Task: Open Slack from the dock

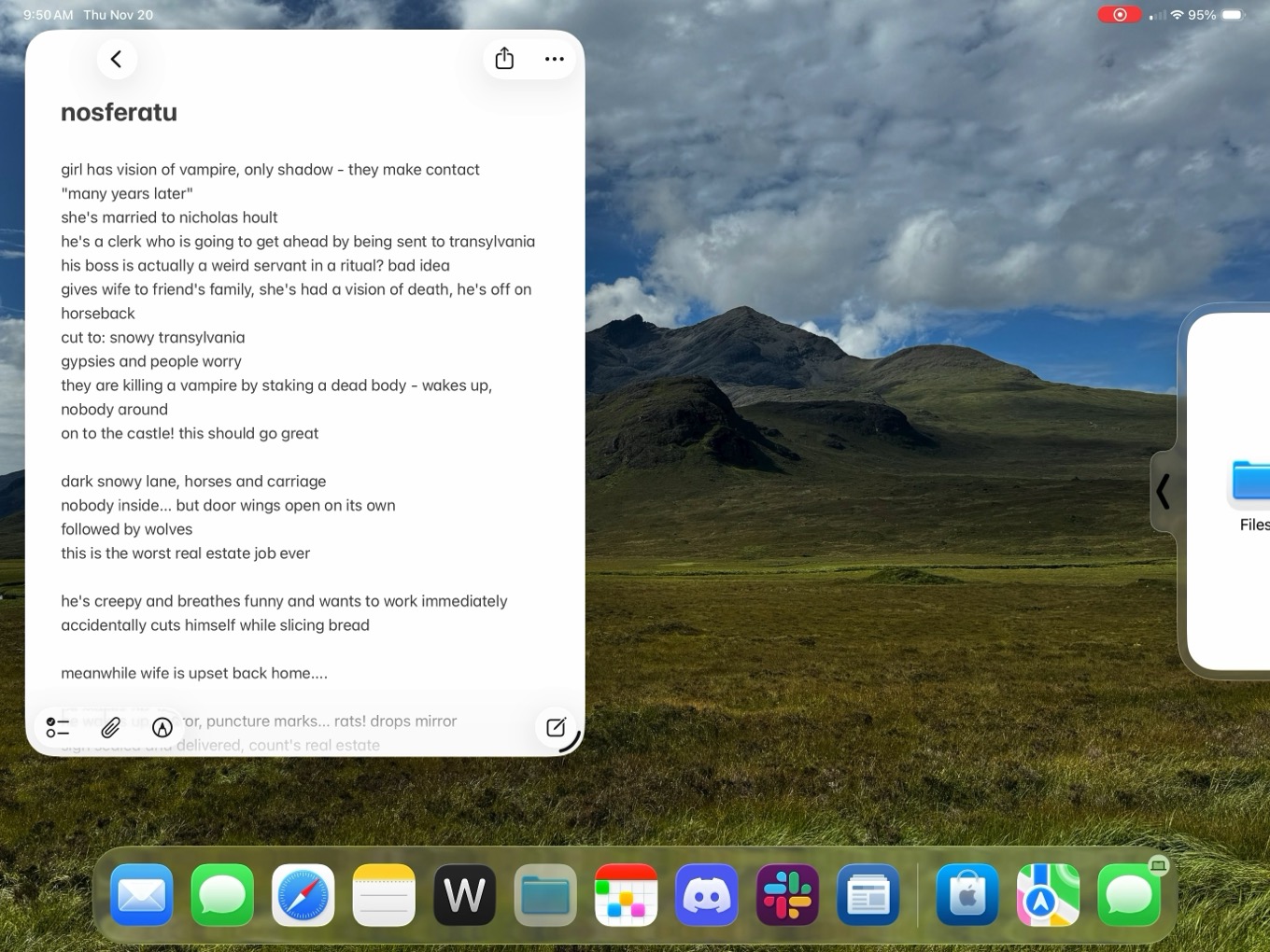Action: (x=787, y=895)
